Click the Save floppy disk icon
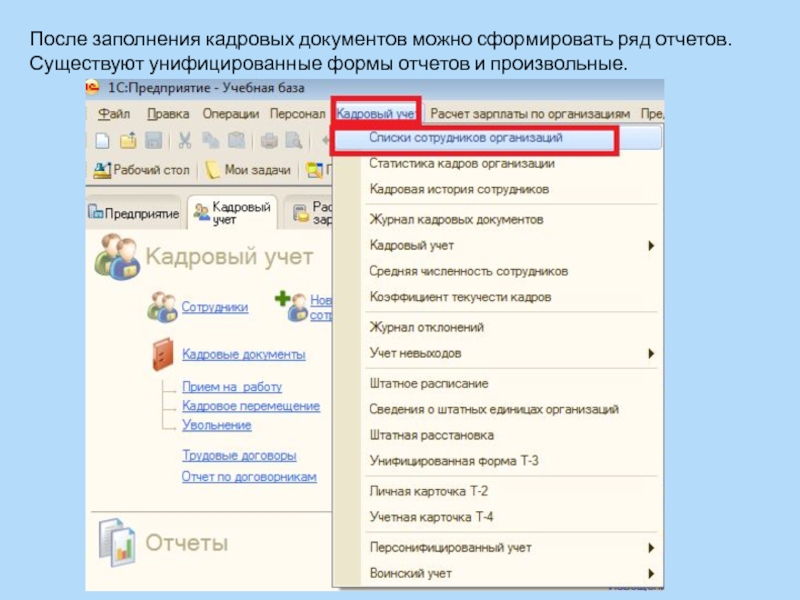The height and width of the screenshot is (600, 800). (154, 141)
